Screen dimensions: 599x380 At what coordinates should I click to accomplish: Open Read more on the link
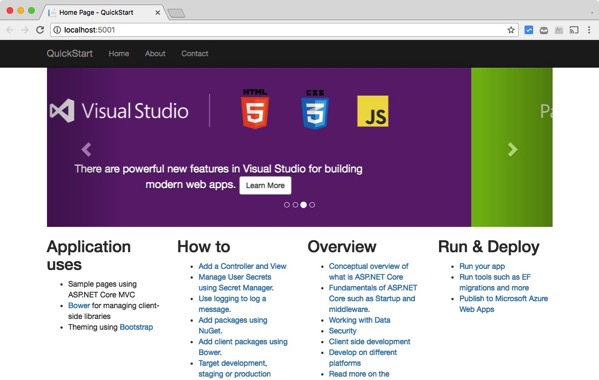(359, 374)
